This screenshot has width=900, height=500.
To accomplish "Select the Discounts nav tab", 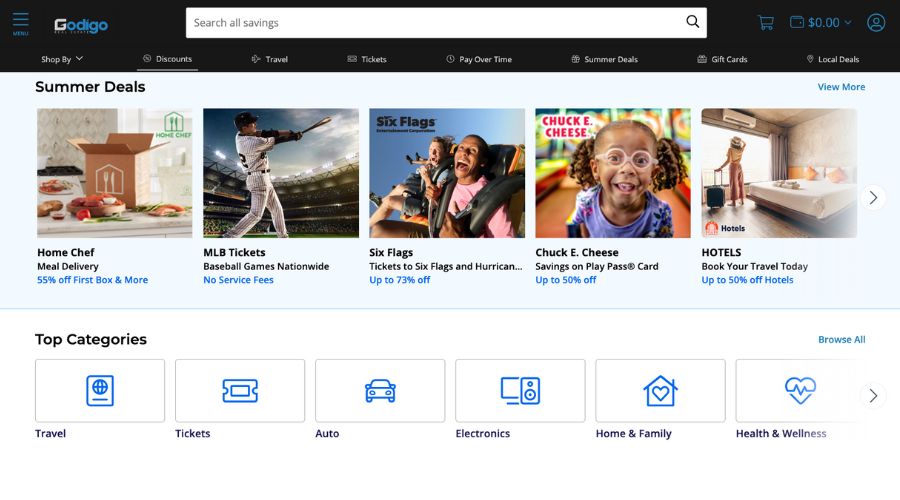I will point(168,59).
